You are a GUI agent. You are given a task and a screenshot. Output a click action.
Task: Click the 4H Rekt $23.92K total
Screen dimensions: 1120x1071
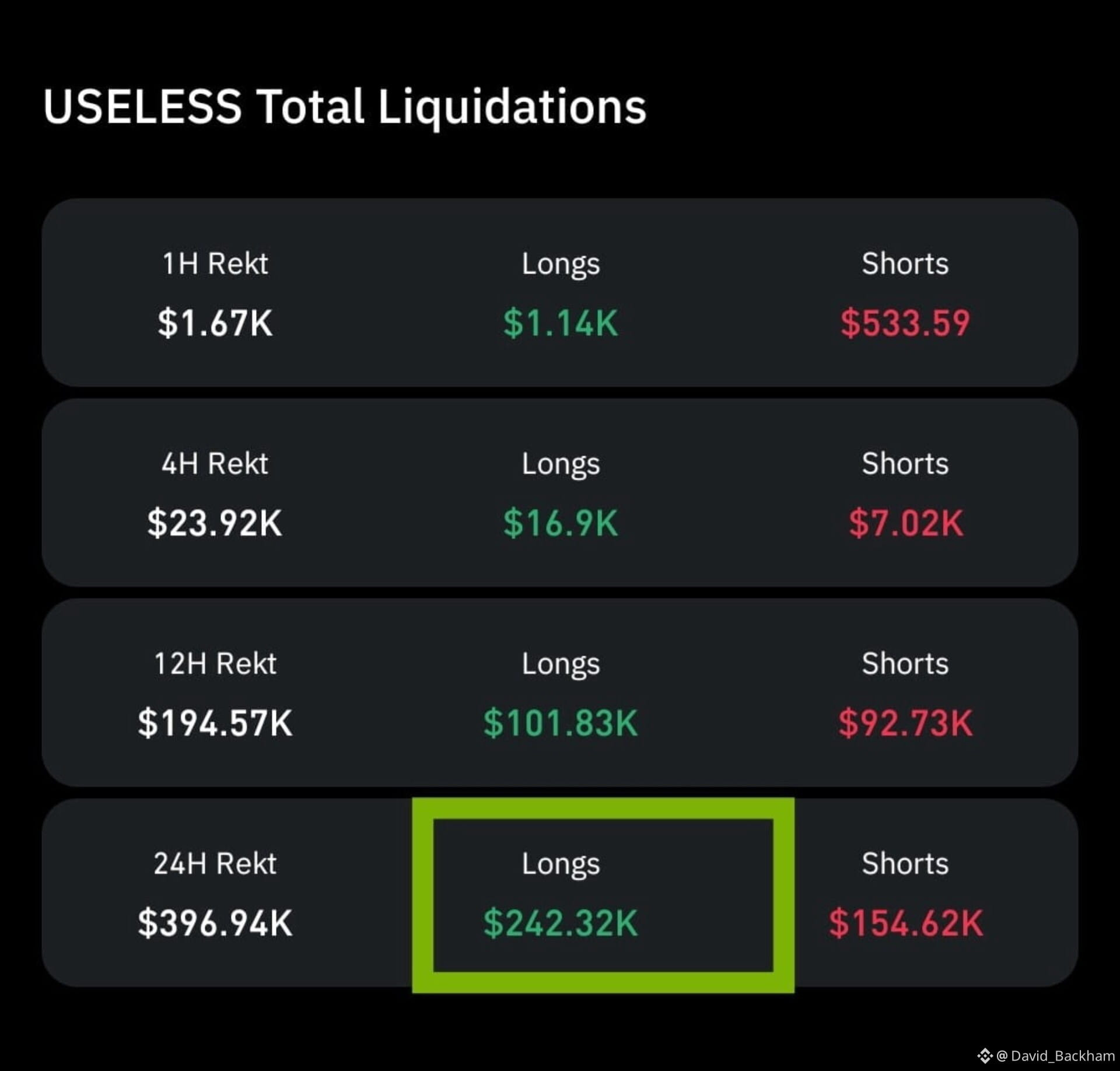215,523
